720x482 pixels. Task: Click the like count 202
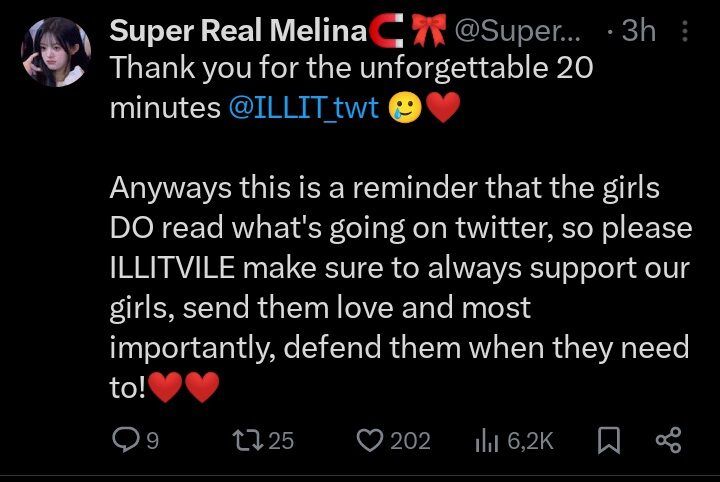point(410,440)
